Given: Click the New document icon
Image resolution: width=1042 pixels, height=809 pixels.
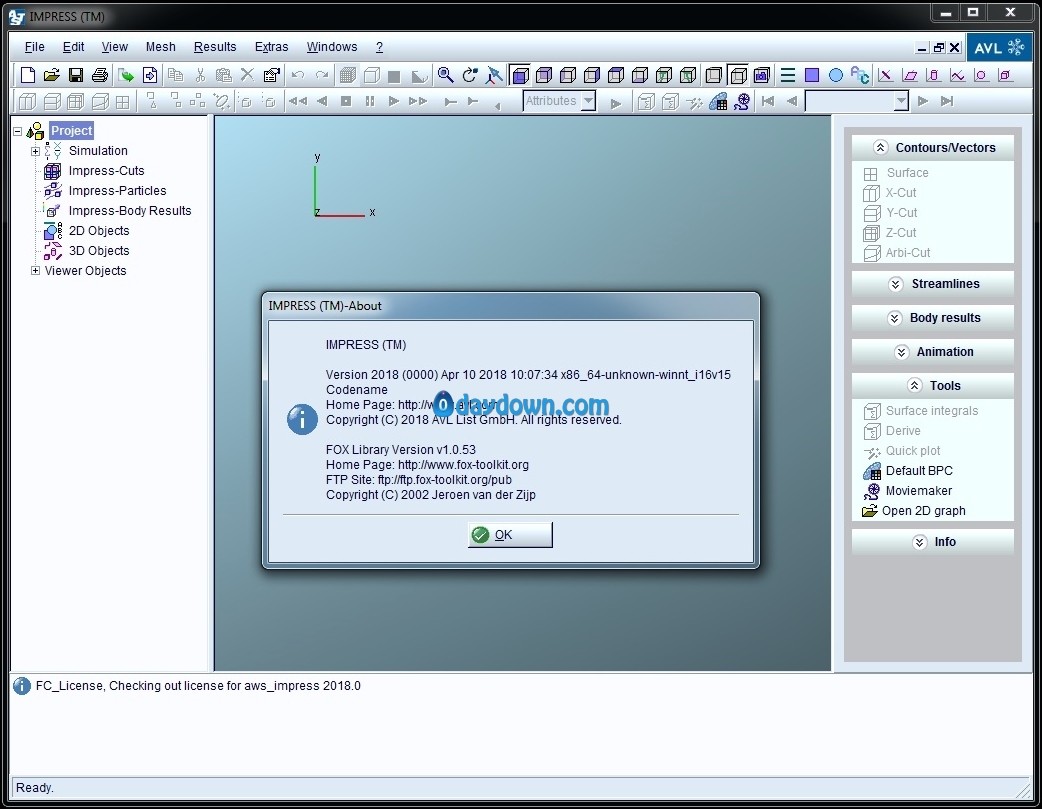Looking at the screenshot, I should click(28, 75).
